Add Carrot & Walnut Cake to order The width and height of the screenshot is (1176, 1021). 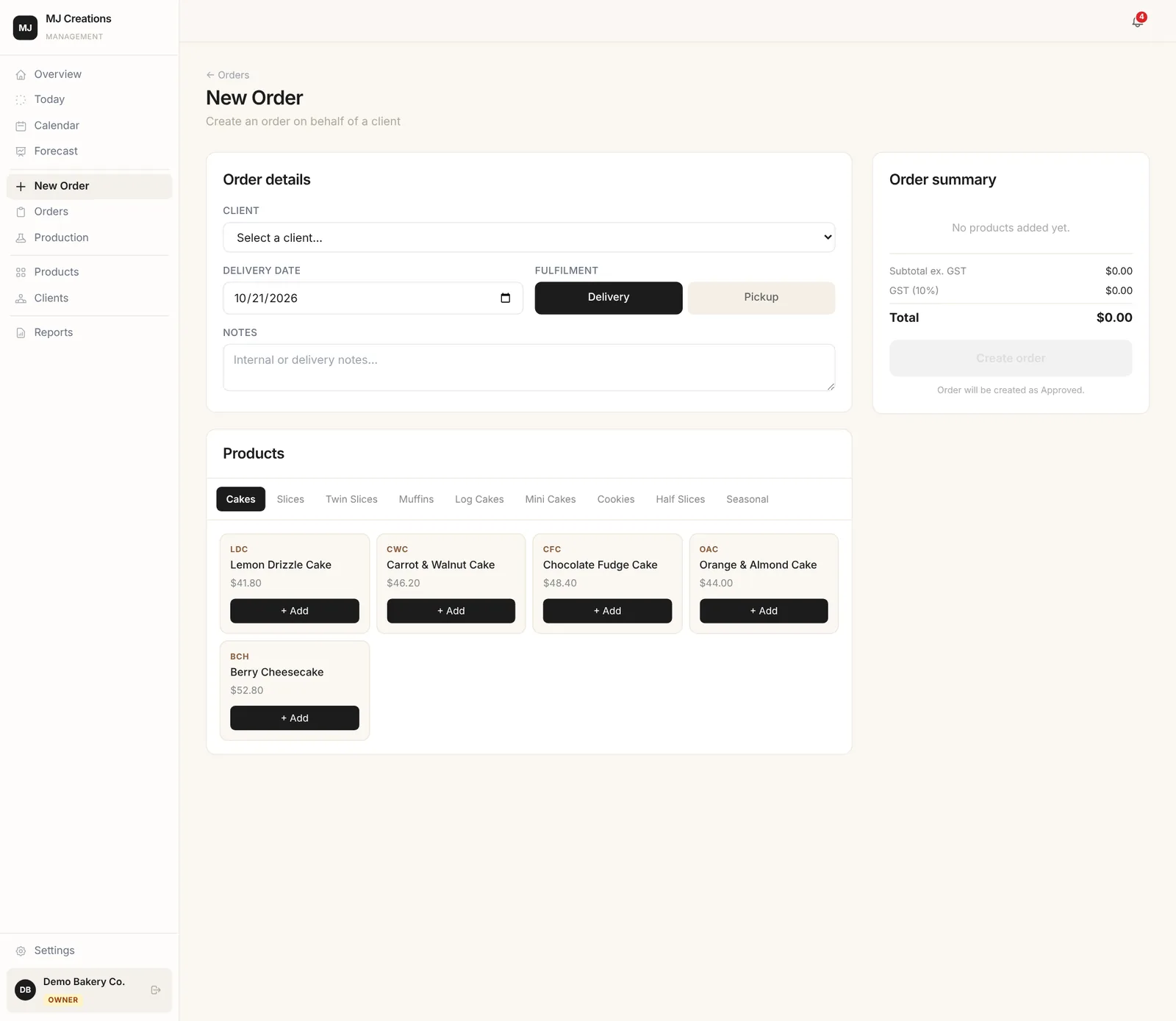point(451,611)
